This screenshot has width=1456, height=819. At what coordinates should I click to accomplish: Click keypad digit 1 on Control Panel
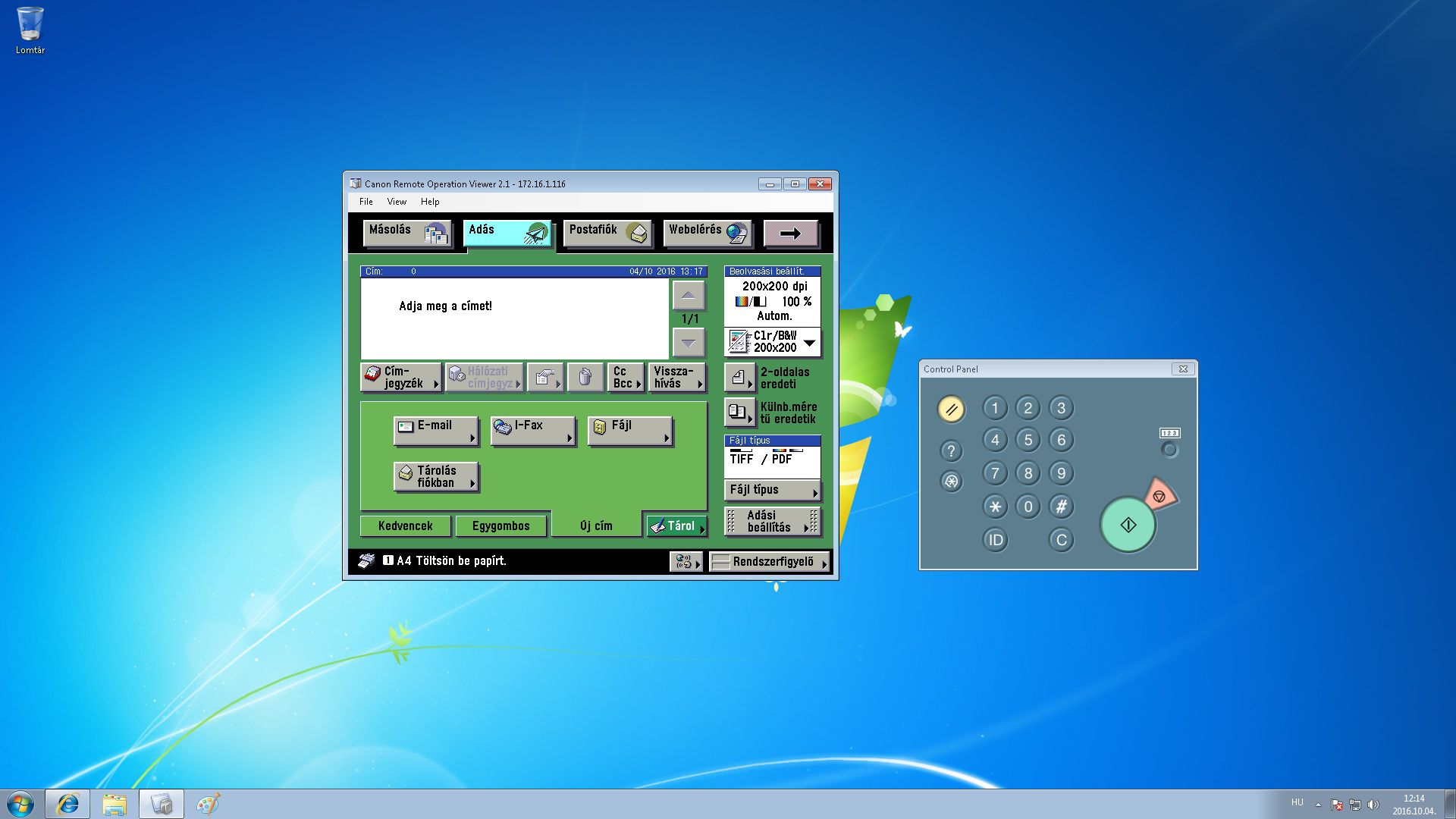pyautogui.click(x=995, y=408)
